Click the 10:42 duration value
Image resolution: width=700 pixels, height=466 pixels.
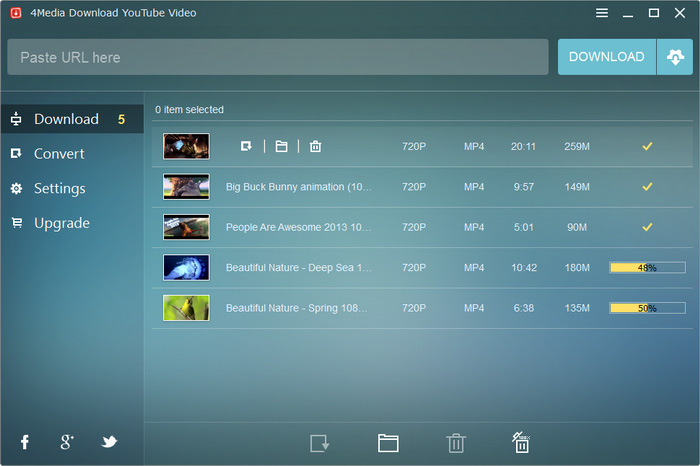[x=524, y=267]
